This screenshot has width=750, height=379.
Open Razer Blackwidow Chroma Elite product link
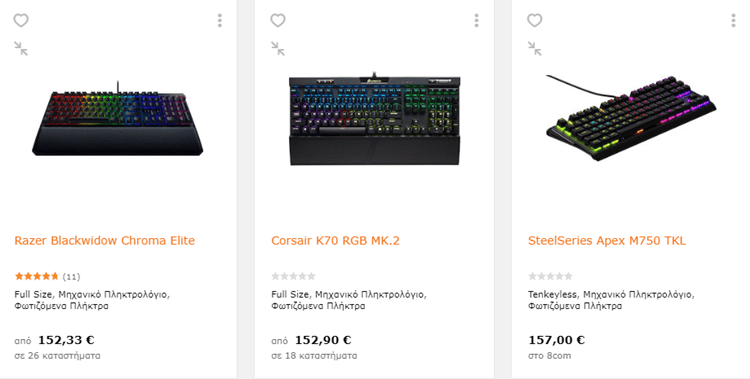coord(105,240)
